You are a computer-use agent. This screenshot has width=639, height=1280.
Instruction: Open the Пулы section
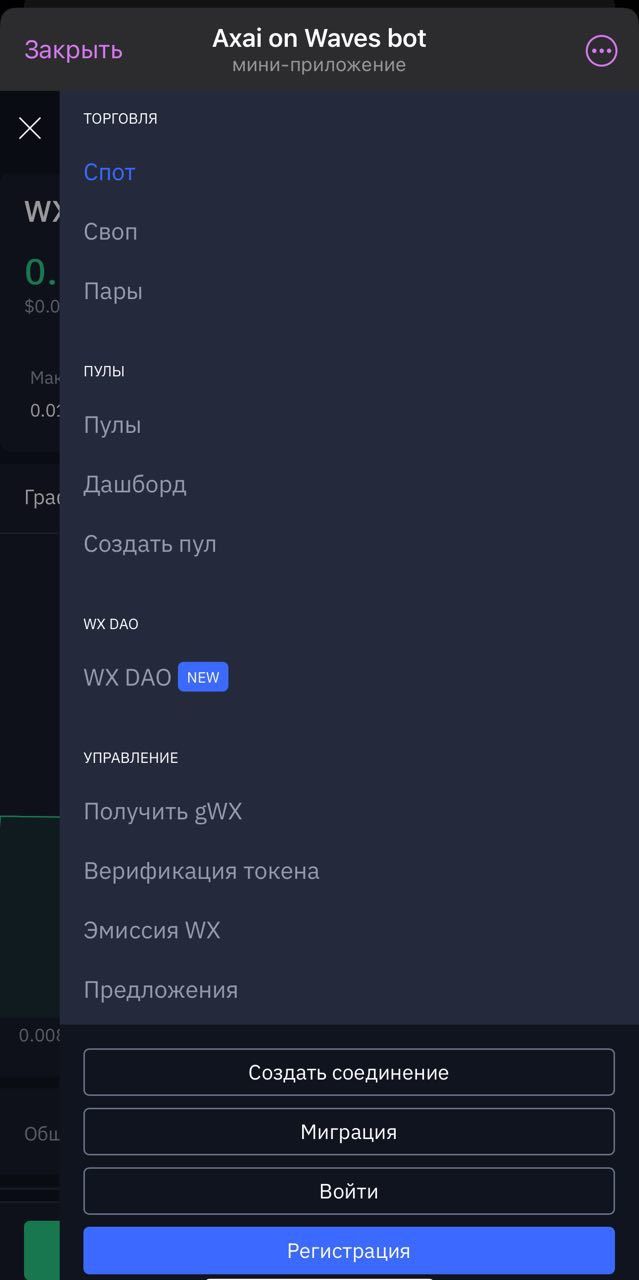113,424
